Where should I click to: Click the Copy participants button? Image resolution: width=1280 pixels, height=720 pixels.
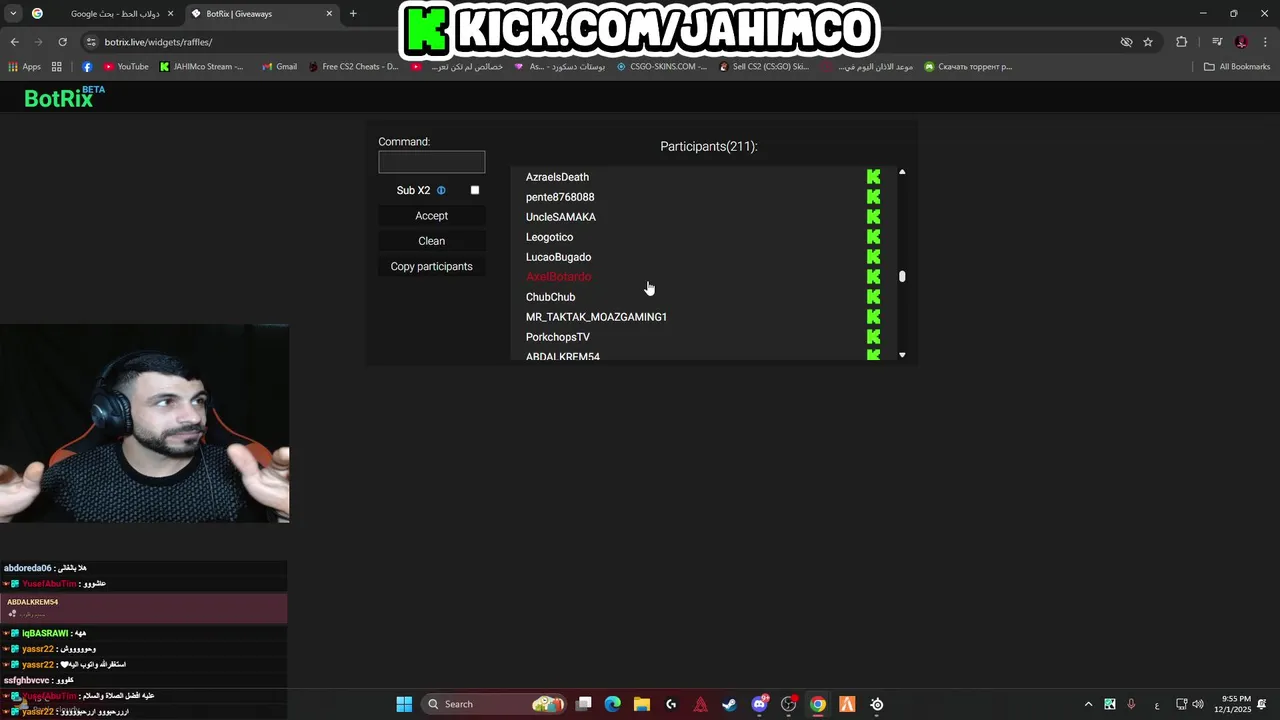[x=432, y=267]
